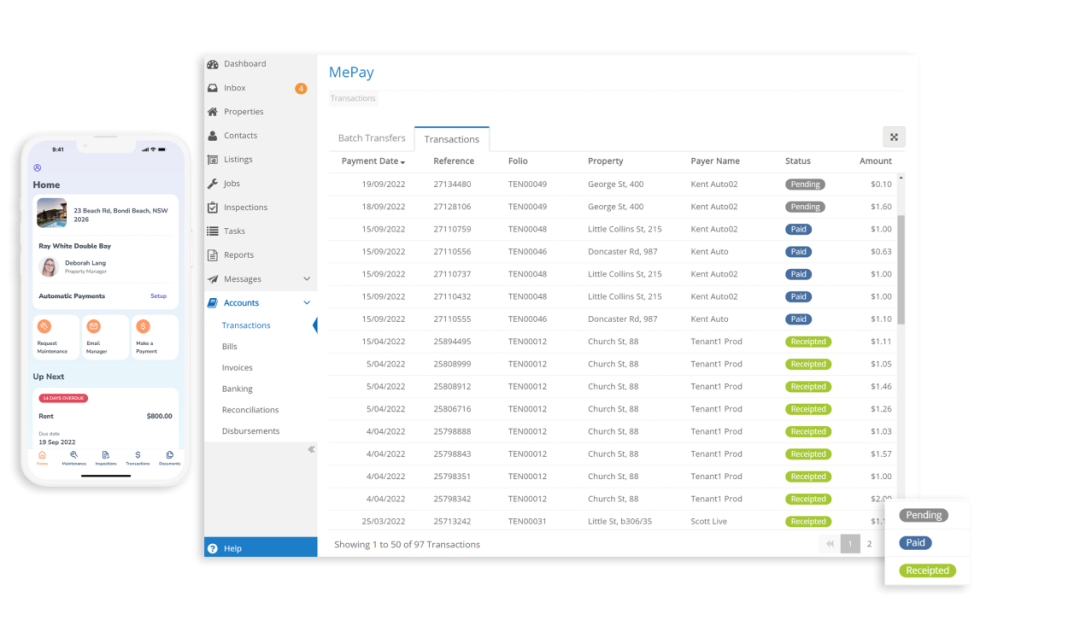Select the Transactions tab
1080x620 pixels.
point(451,138)
